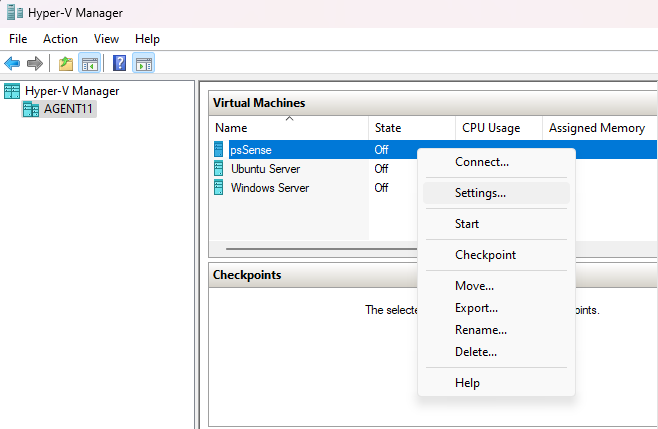Select Checkpoint in the context menu
Viewport: 658px width, 429px height.
[x=485, y=255]
